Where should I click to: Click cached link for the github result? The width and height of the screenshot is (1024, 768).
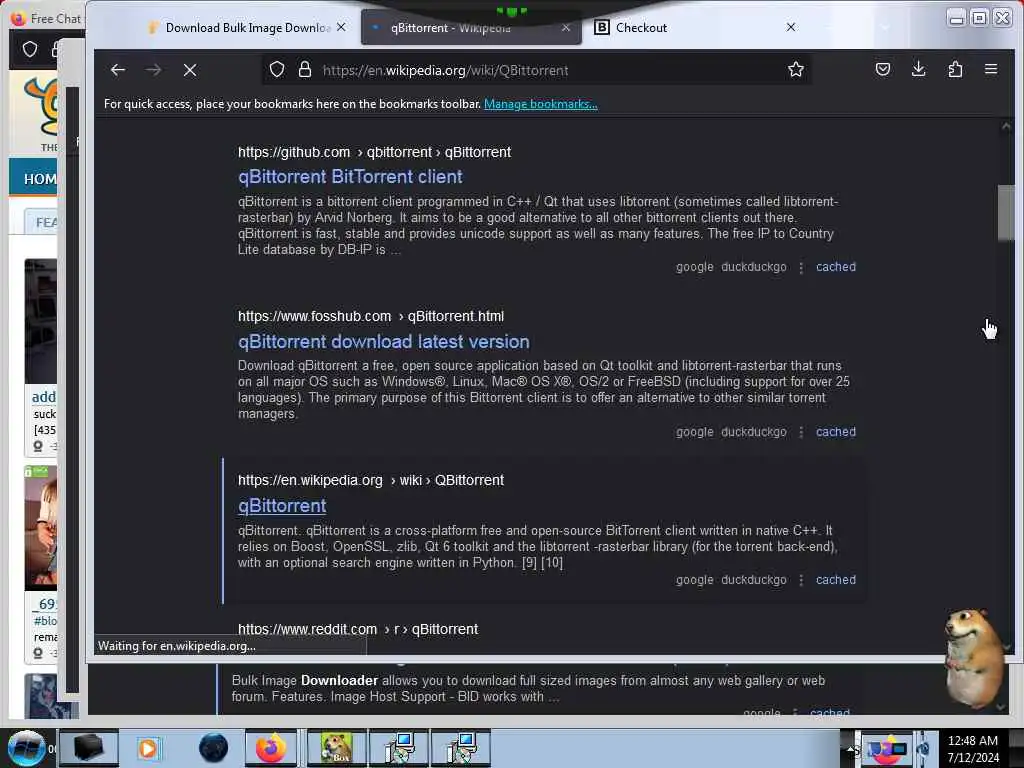835,266
